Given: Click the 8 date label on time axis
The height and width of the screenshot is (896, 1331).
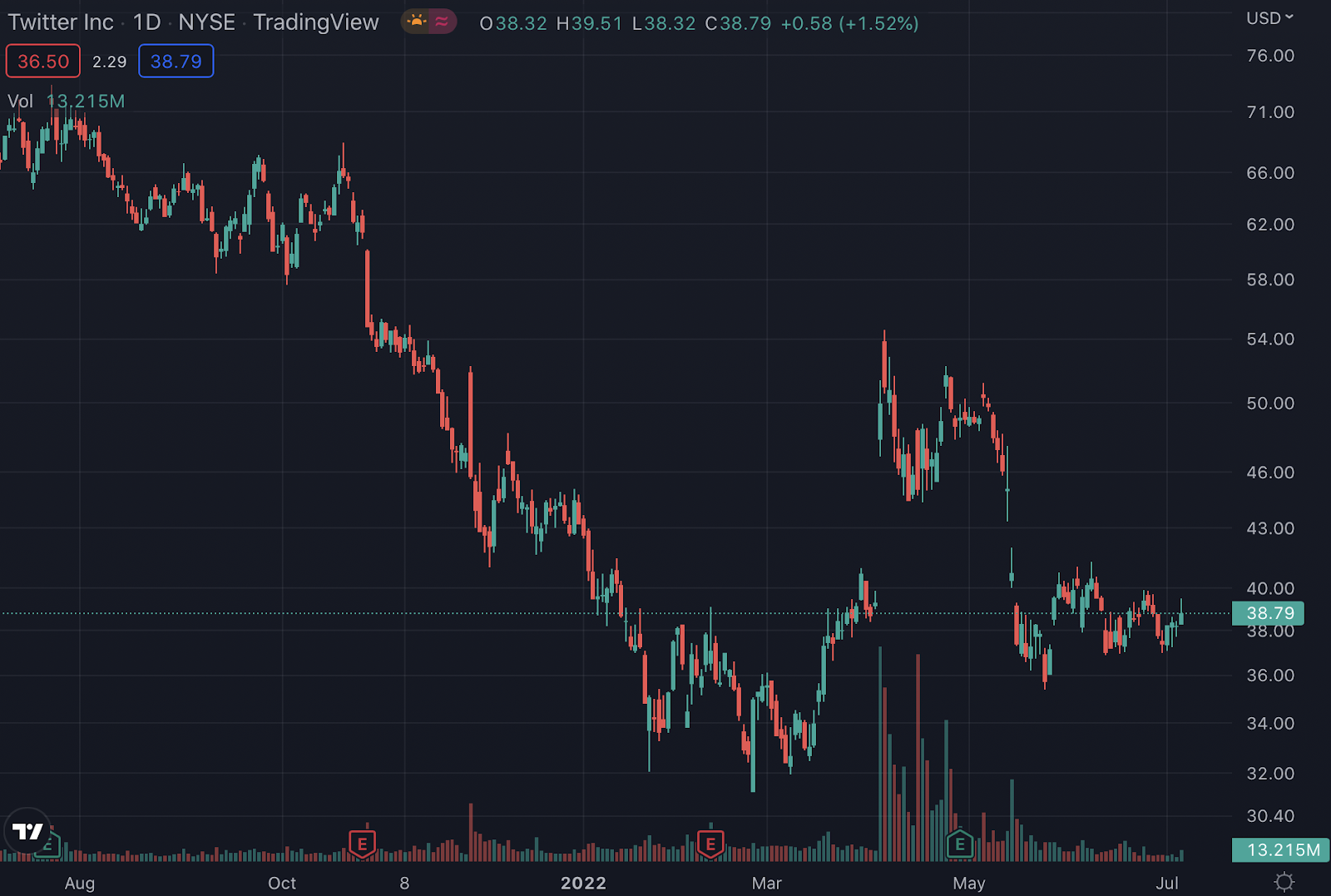Looking at the screenshot, I should point(404,884).
